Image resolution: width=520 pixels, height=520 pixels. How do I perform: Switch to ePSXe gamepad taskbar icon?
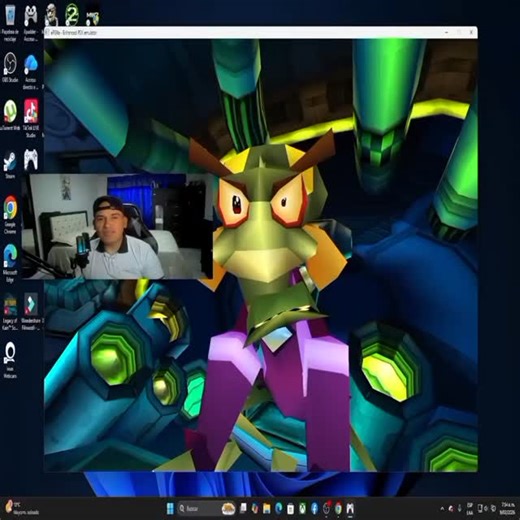point(350,509)
